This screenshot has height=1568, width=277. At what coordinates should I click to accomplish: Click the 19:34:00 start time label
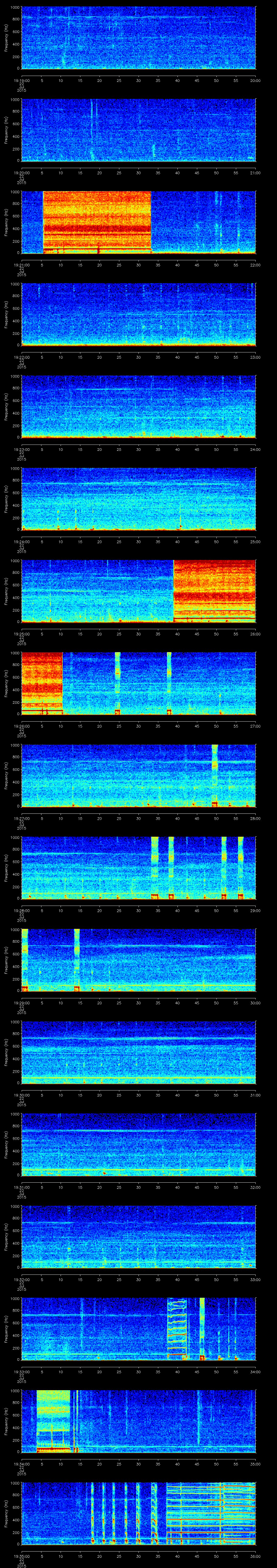[x=21, y=1464]
